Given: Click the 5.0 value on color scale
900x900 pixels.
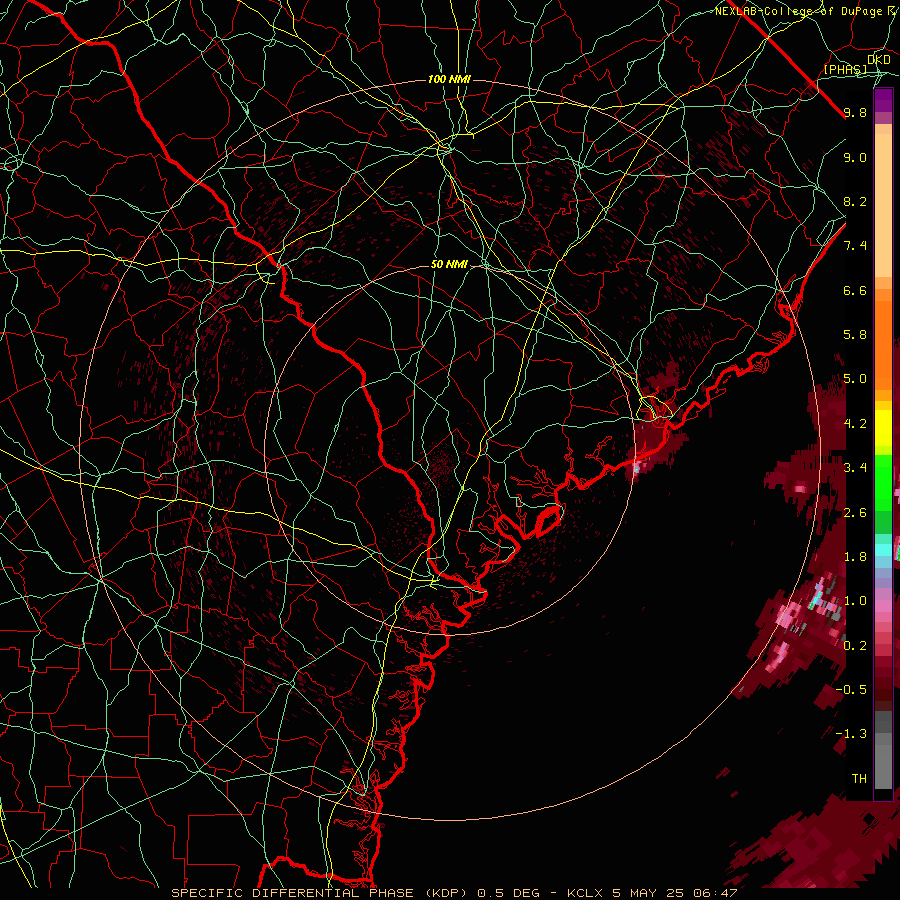Looking at the screenshot, I should click(x=855, y=379).
